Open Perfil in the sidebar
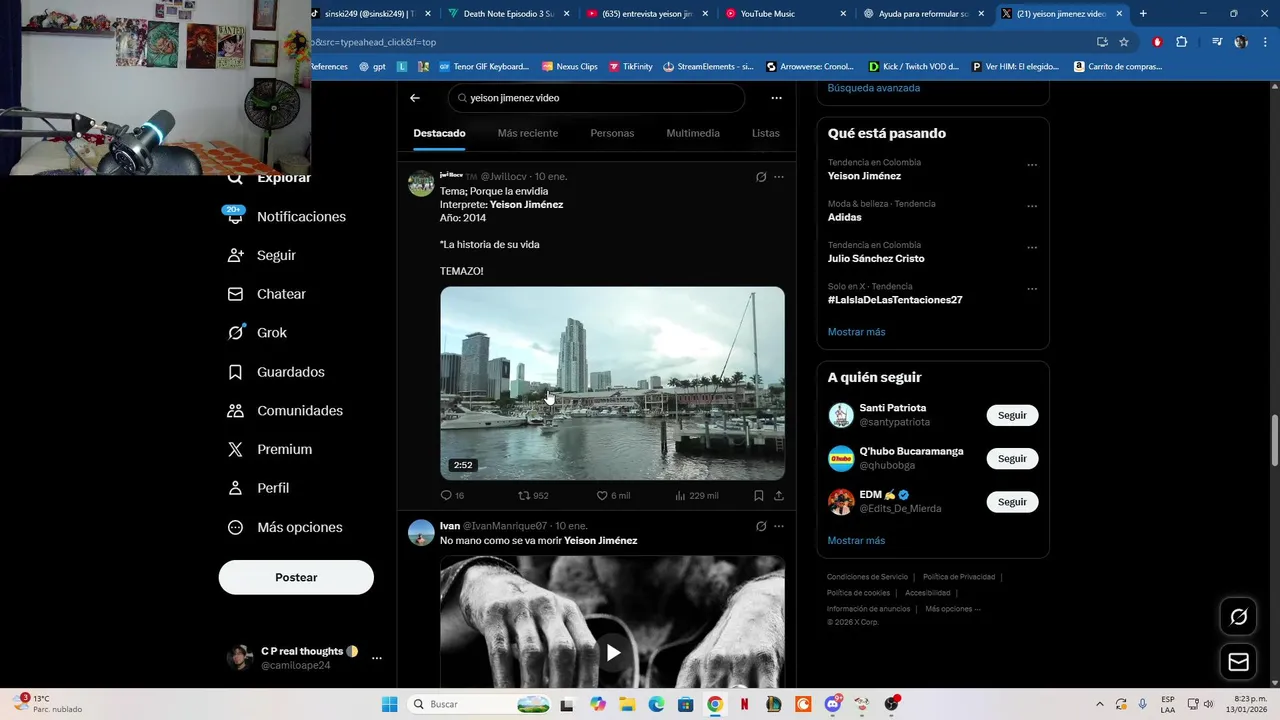The width and height of the screenshot is (1280, 720). click(x=259, y=488)
